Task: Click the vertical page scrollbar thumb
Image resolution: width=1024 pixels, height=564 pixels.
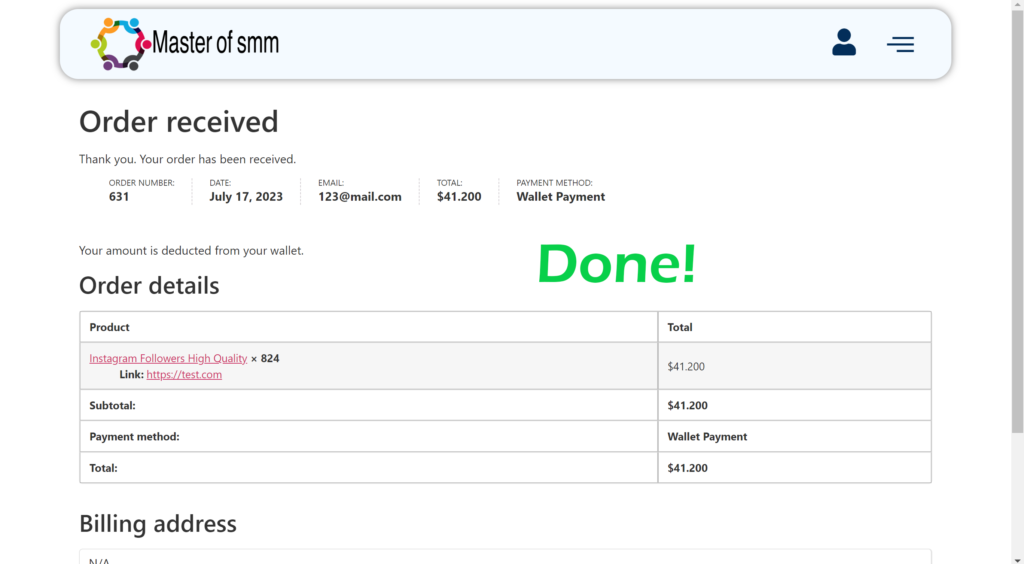Action: 1017,230
